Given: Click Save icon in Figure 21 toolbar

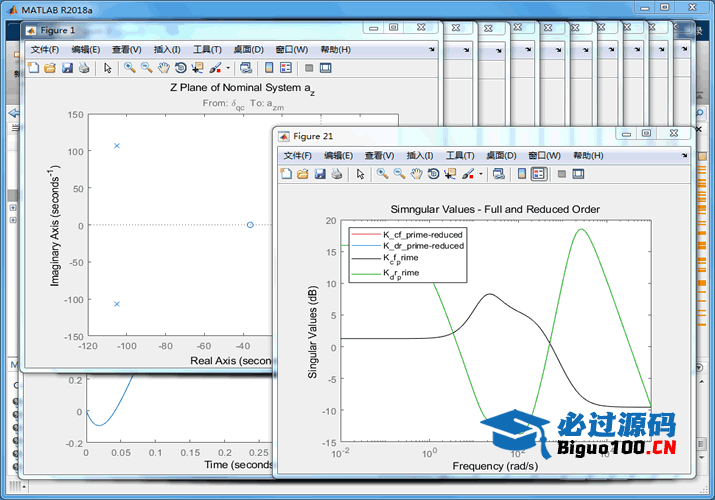Looking at the screenshot, I should tap(320, 174).
